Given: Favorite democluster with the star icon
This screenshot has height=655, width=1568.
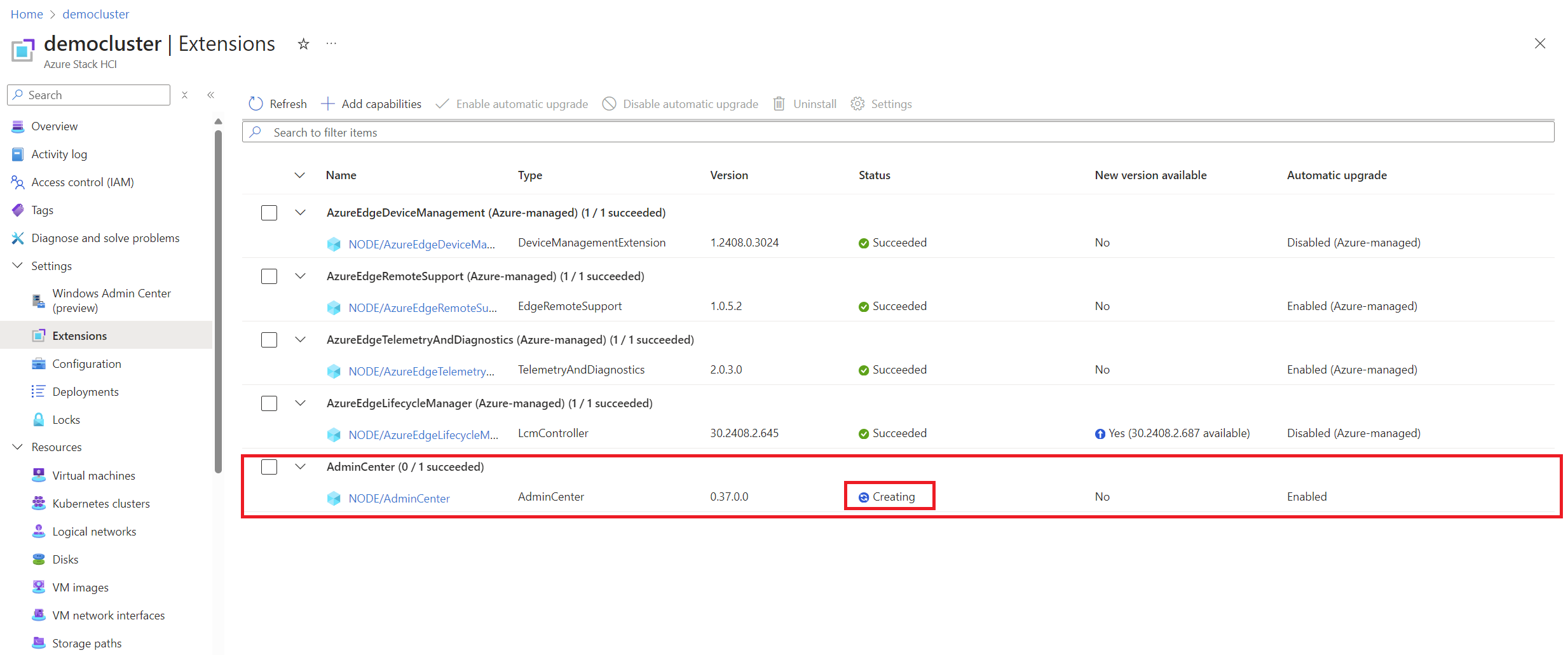Looking at the screenshot, I should click(304, 44).
